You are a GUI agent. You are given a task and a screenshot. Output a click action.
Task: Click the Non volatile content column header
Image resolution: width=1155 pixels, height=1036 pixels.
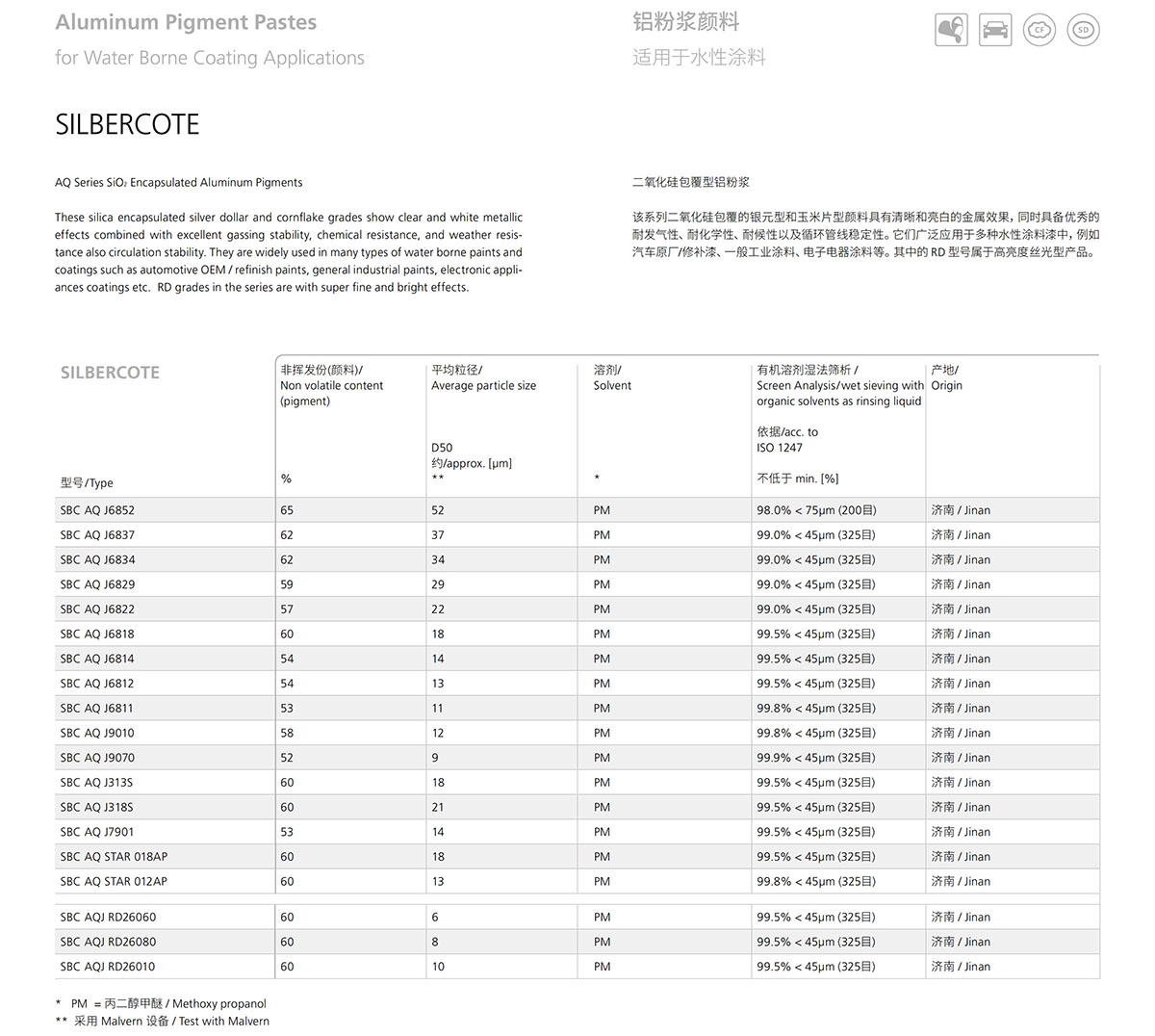pos(331,385)
